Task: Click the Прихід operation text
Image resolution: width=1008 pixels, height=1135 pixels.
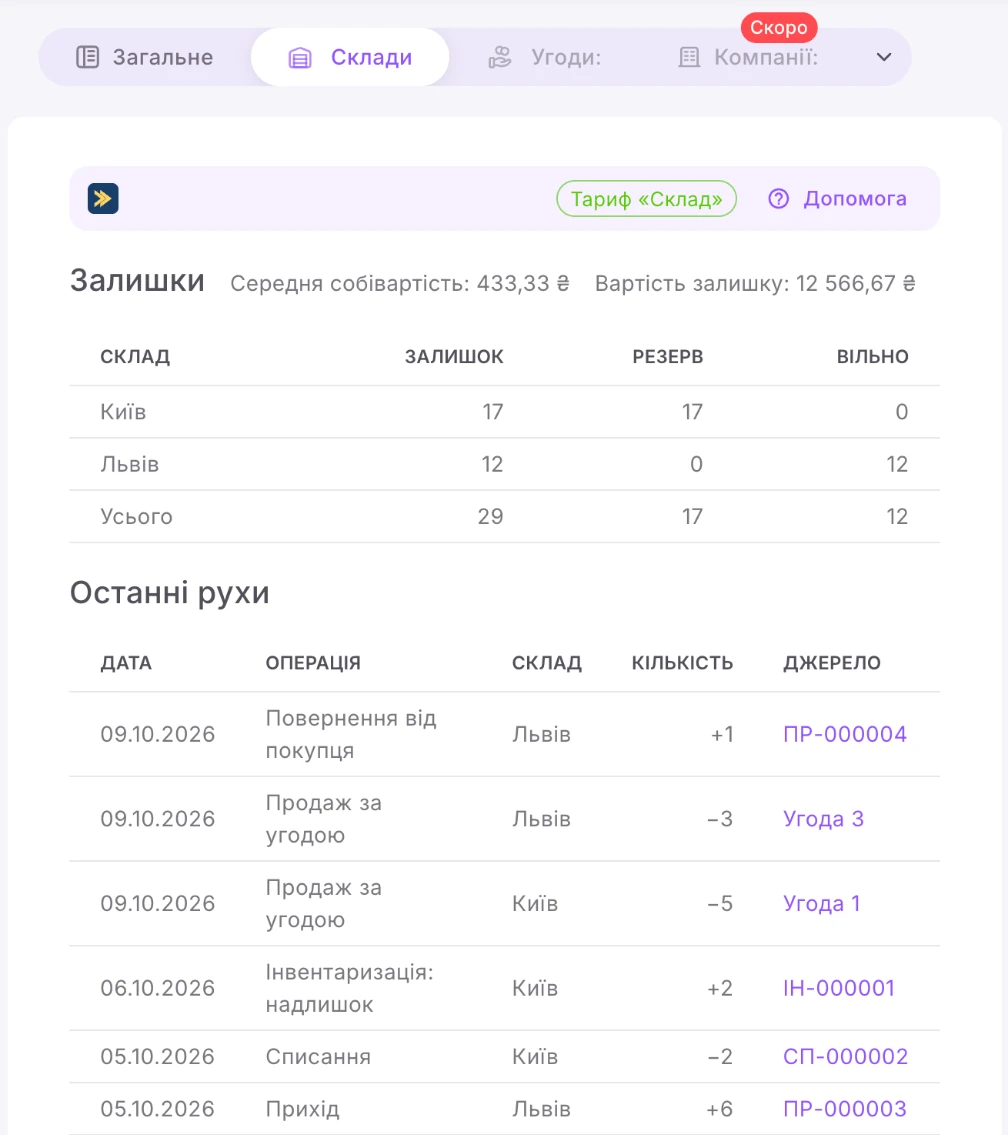Action: tap(302, 1108)
